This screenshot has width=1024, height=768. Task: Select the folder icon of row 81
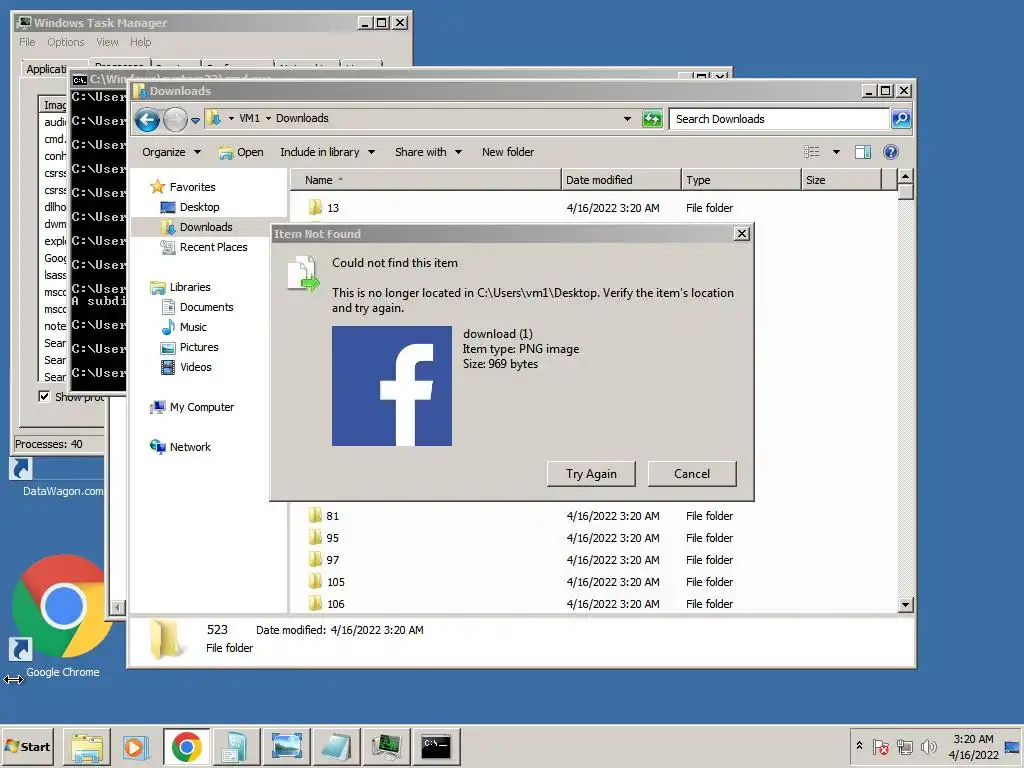(315, 515)
